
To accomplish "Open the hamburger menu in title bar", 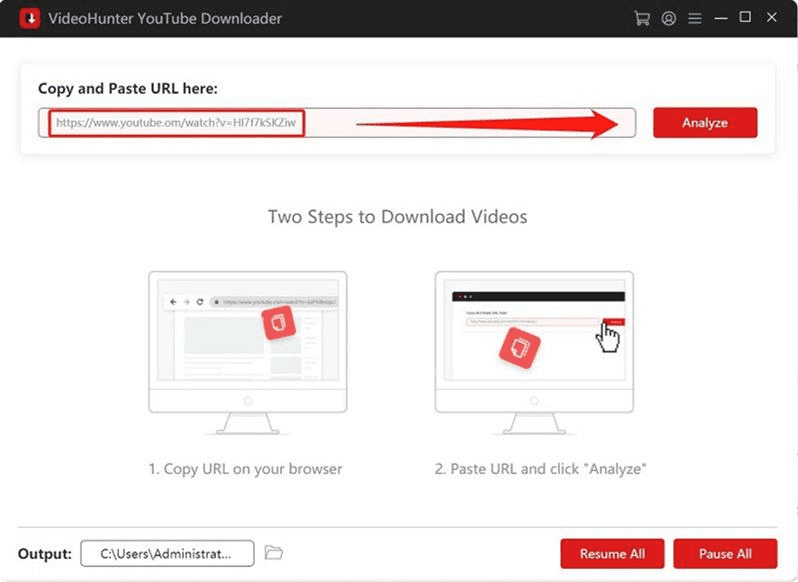I will click(695, 18).
